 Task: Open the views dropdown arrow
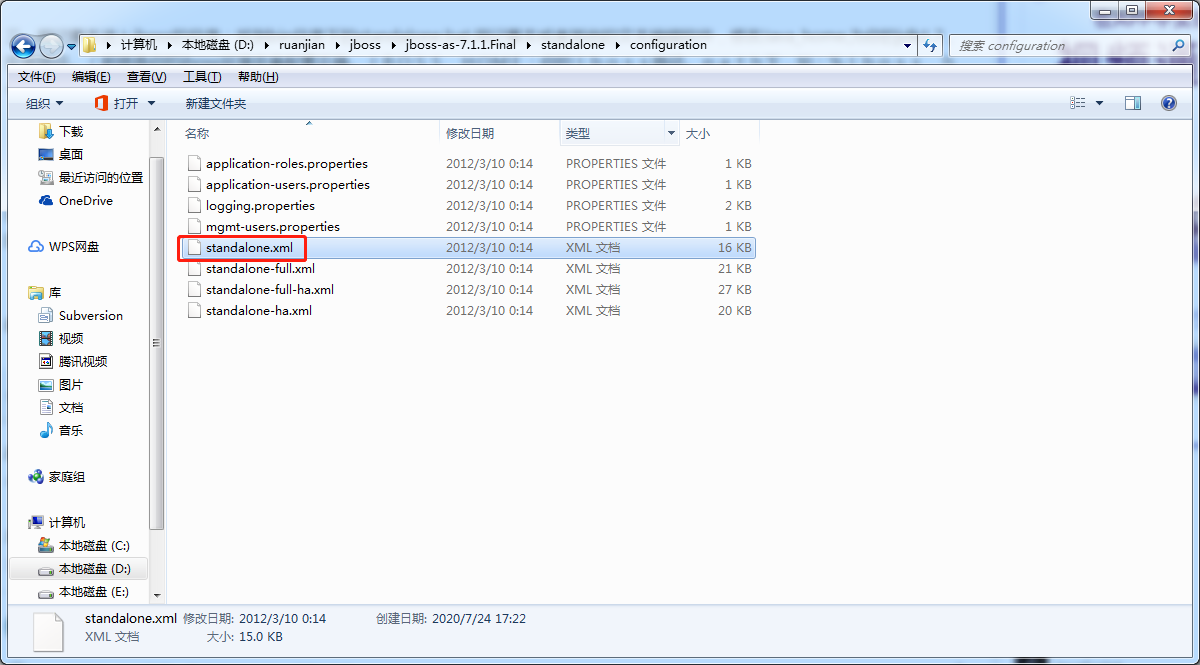click(1098, 102)
